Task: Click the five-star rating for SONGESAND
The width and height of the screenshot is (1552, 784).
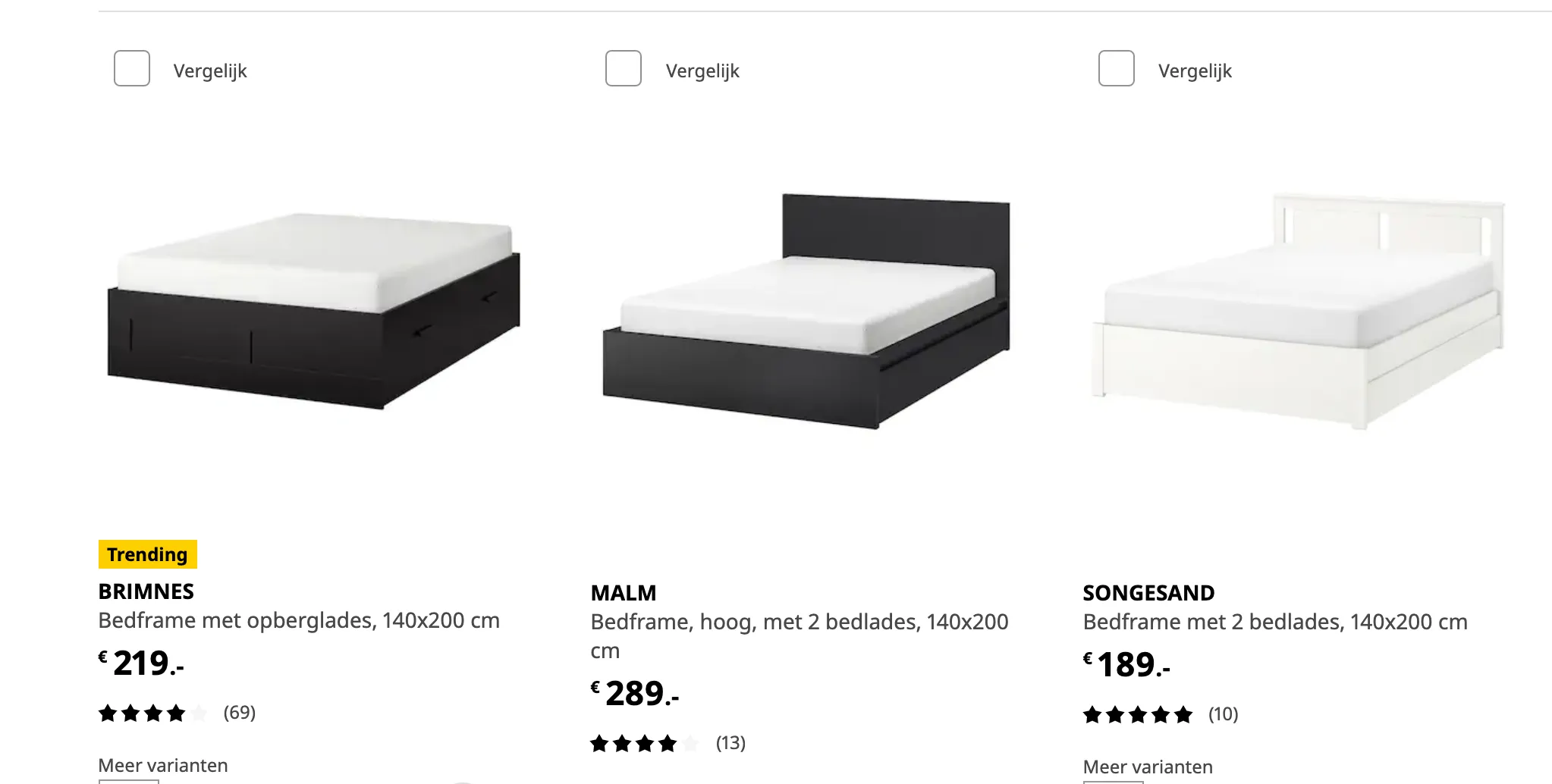Action: (x=1138, y=714)
